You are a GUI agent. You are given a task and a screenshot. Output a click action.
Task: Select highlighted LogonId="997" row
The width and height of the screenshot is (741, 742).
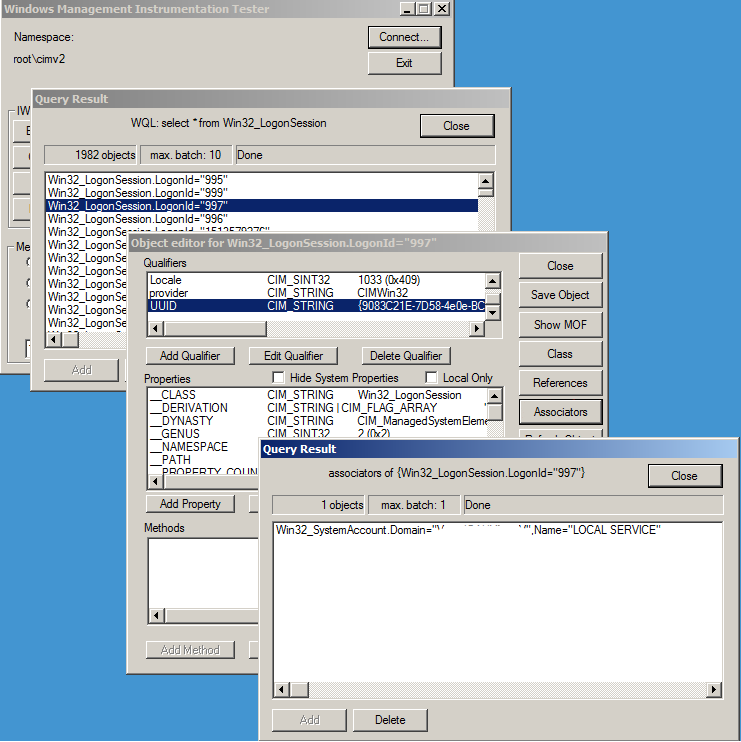coord(262,206)
